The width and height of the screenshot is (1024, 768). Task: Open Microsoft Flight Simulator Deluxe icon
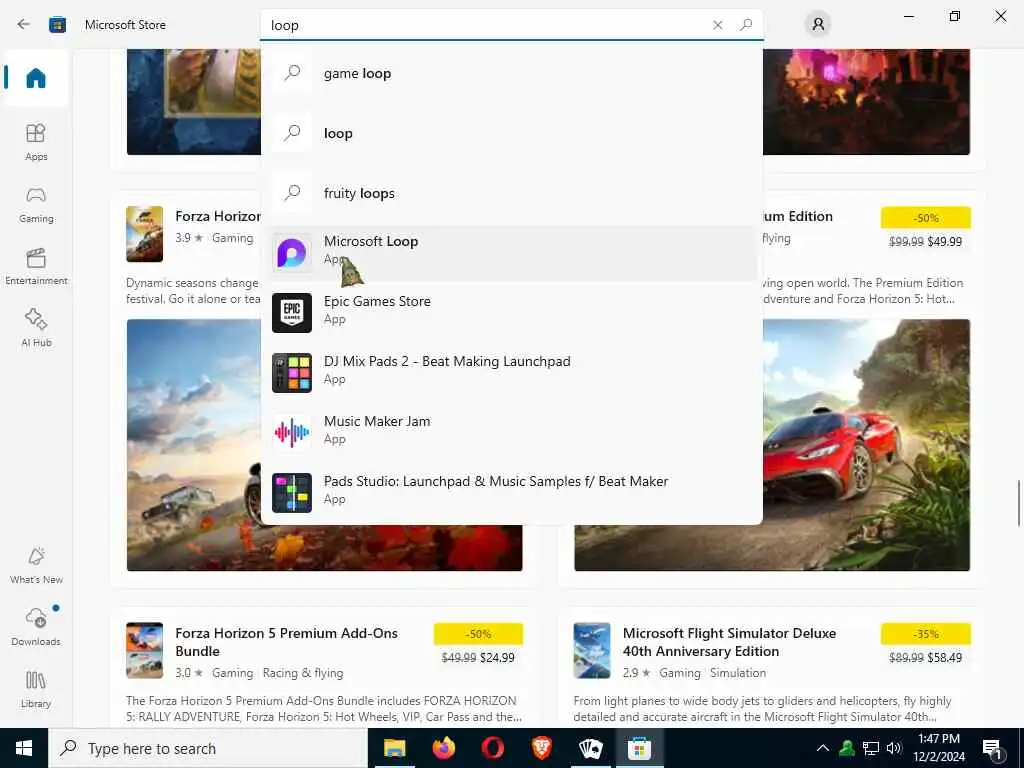coord(592,650)
